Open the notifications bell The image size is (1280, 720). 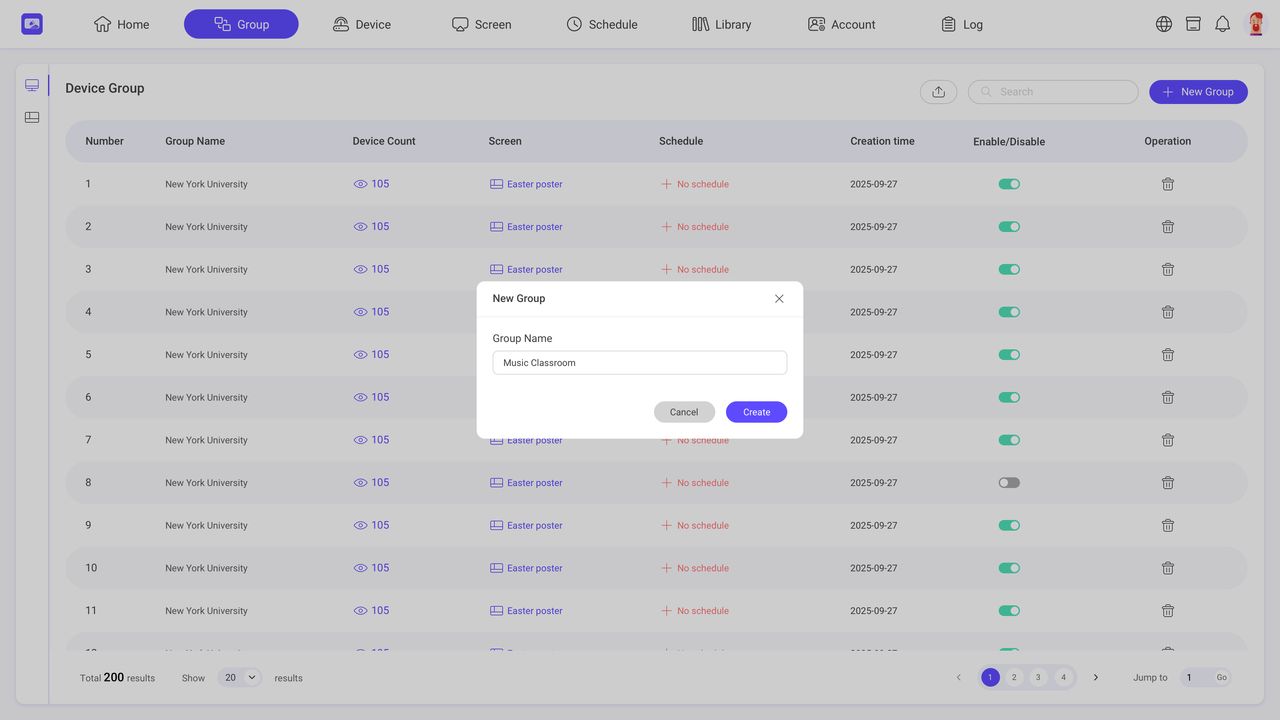click(1222, 24)
